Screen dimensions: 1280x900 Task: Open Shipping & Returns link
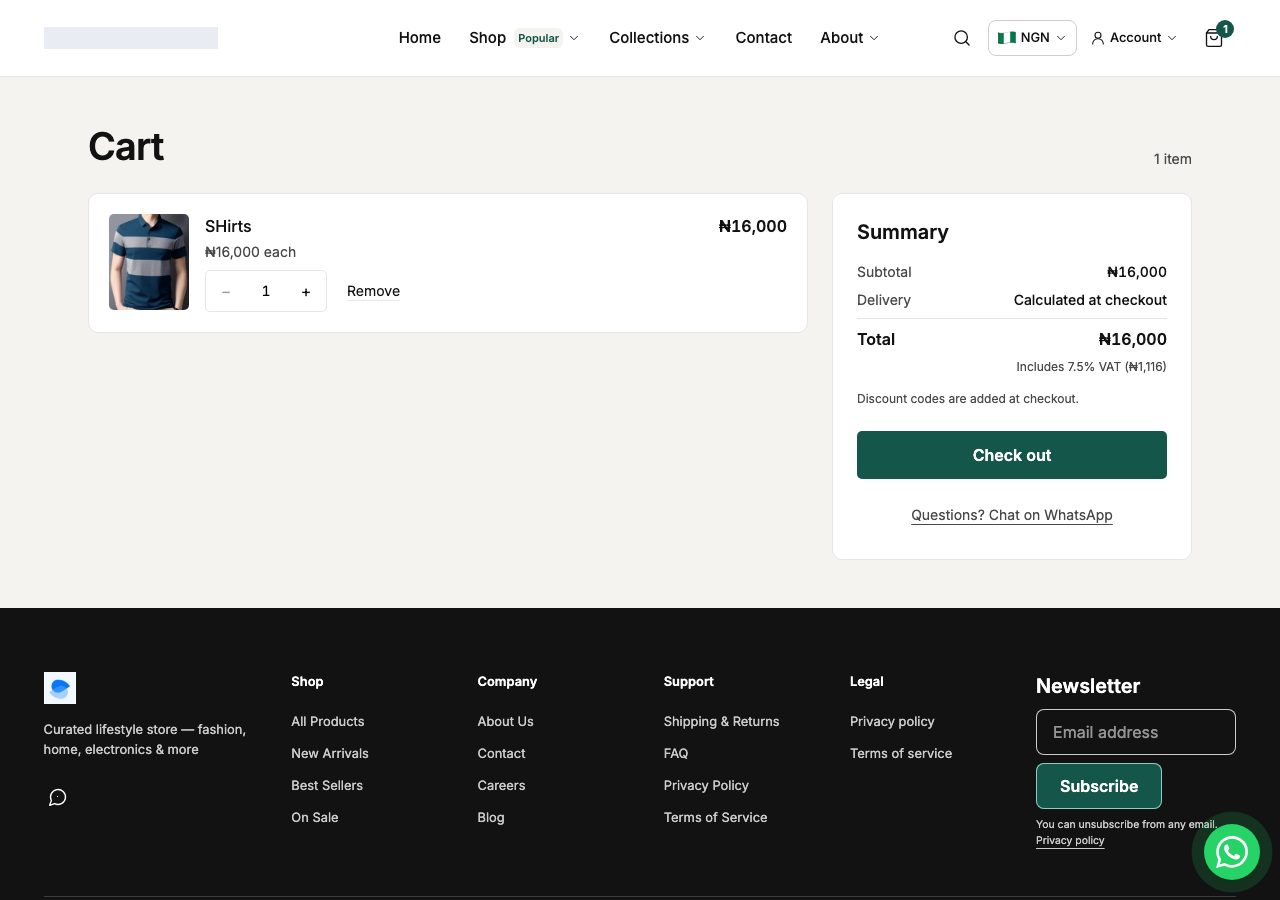pyautogui.click(x=721, y=721)
